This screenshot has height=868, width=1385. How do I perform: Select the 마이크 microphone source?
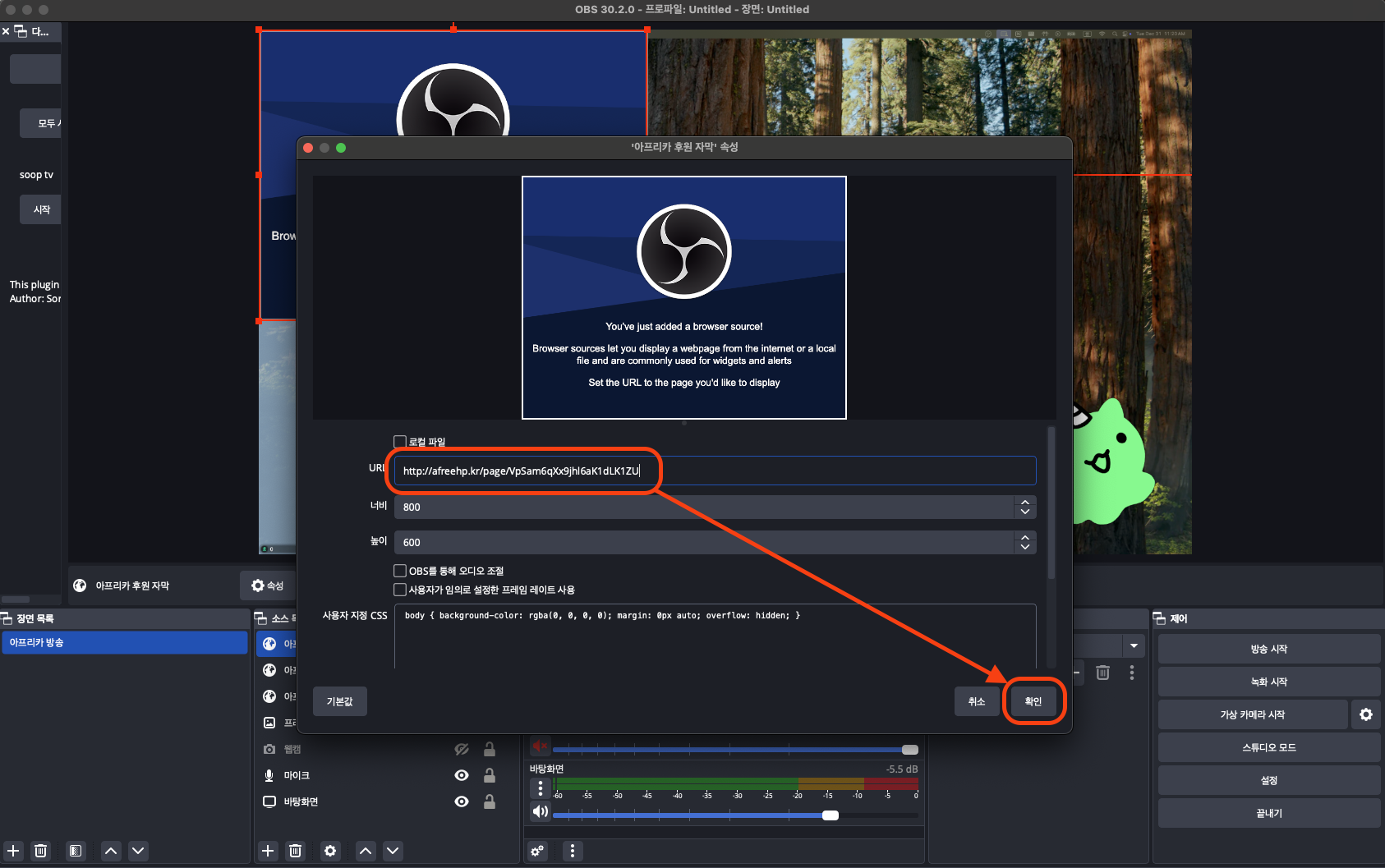pyautogui.click(x=297, y=775)
